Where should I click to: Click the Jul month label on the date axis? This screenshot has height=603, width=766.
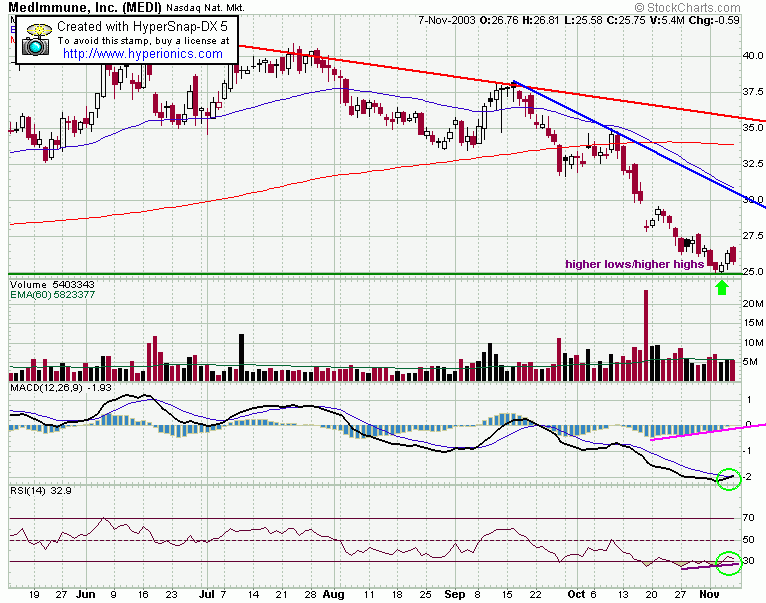tap(207, 594)
